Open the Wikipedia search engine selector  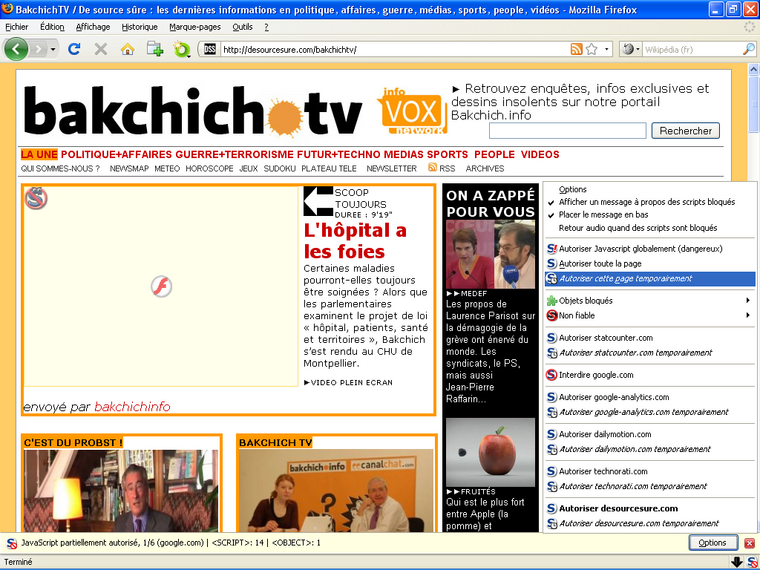(x=631, y=49)
